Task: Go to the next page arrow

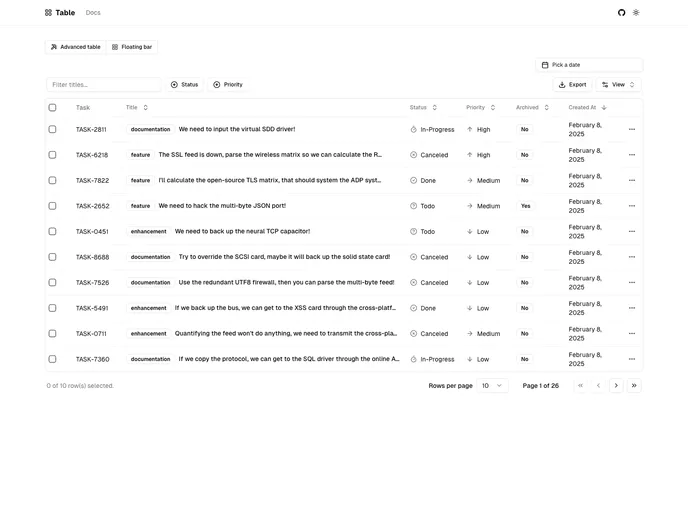Action: pyautogui.click(x=616, y=385)
